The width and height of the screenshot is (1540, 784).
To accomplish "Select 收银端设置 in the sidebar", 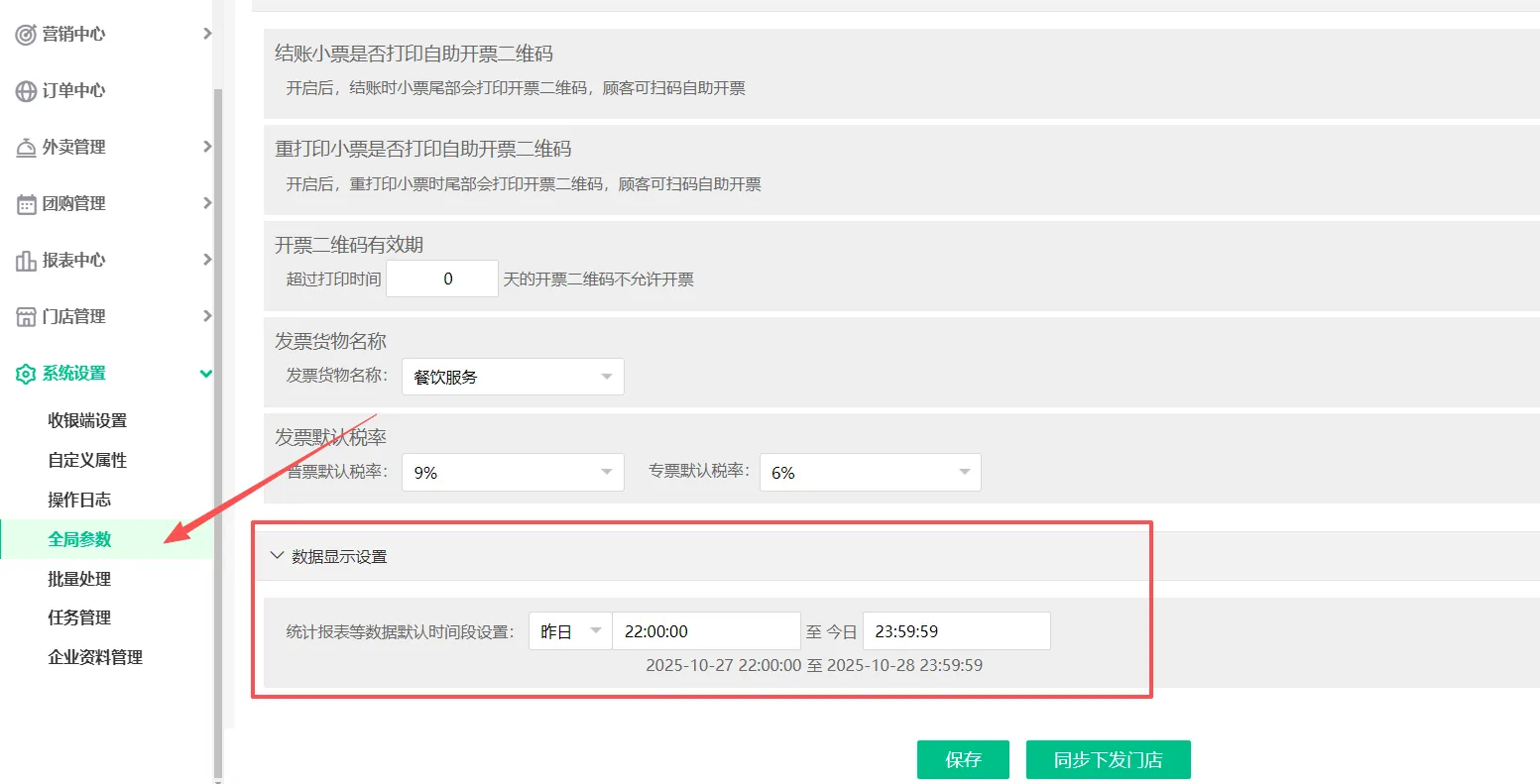I will [x=87, y=420].
